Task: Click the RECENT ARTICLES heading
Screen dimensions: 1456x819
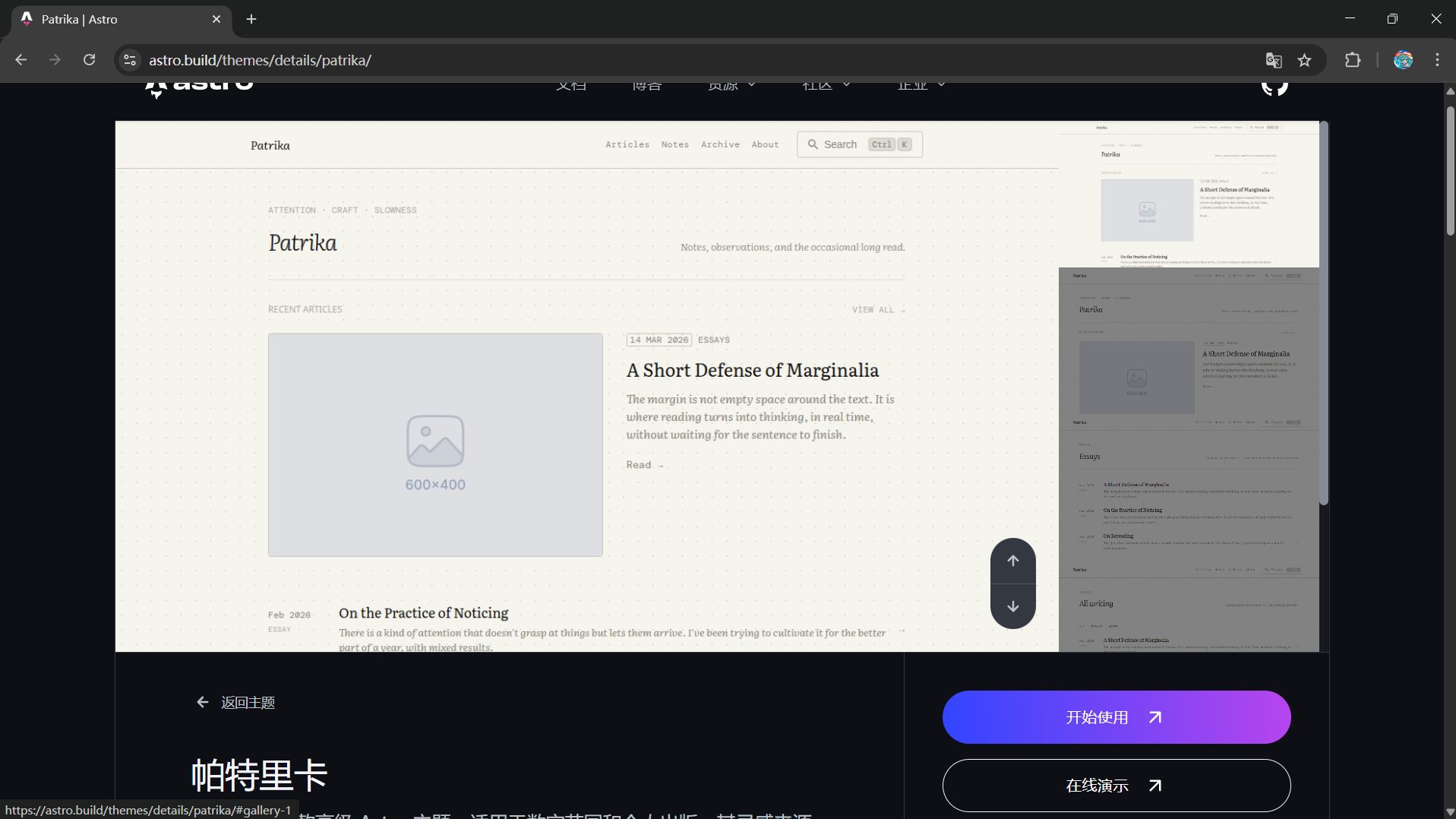Action: click(x=305, y=309)
